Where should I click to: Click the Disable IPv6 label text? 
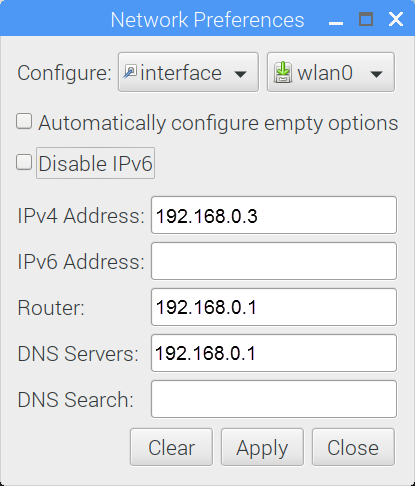[95, 163]
